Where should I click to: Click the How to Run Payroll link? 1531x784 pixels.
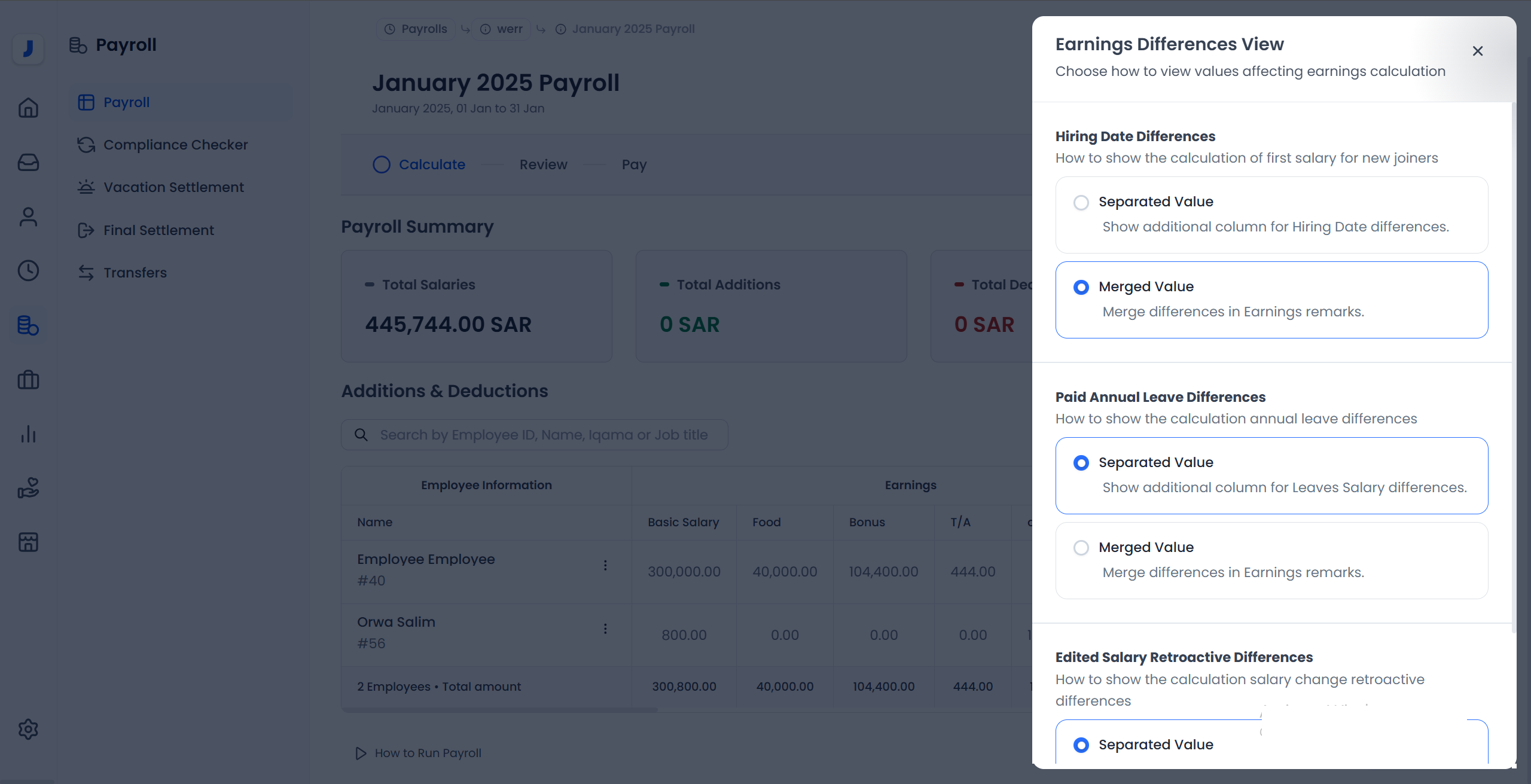427,753
